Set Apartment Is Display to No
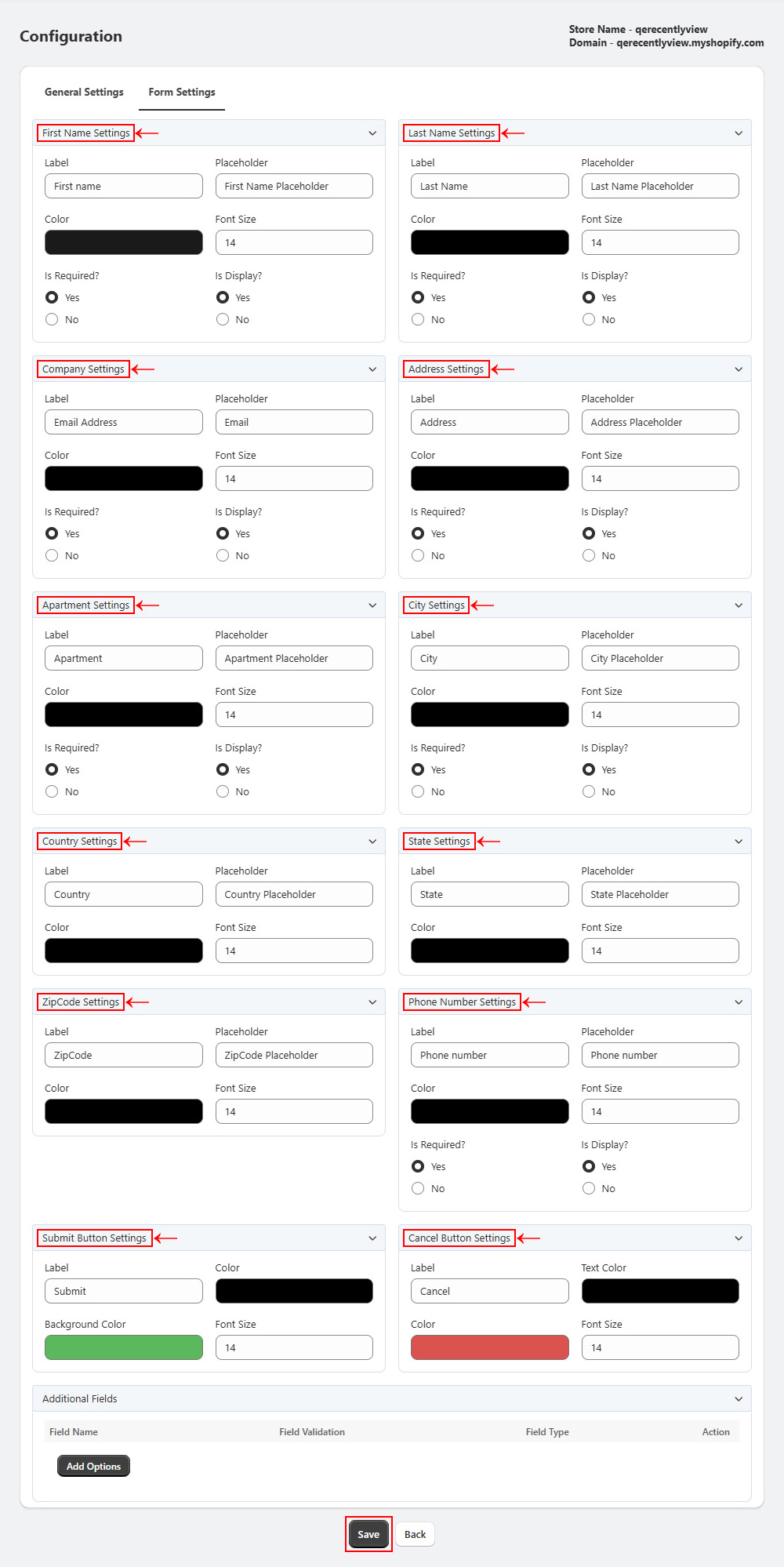784x1567 pixels. (223, 791)
